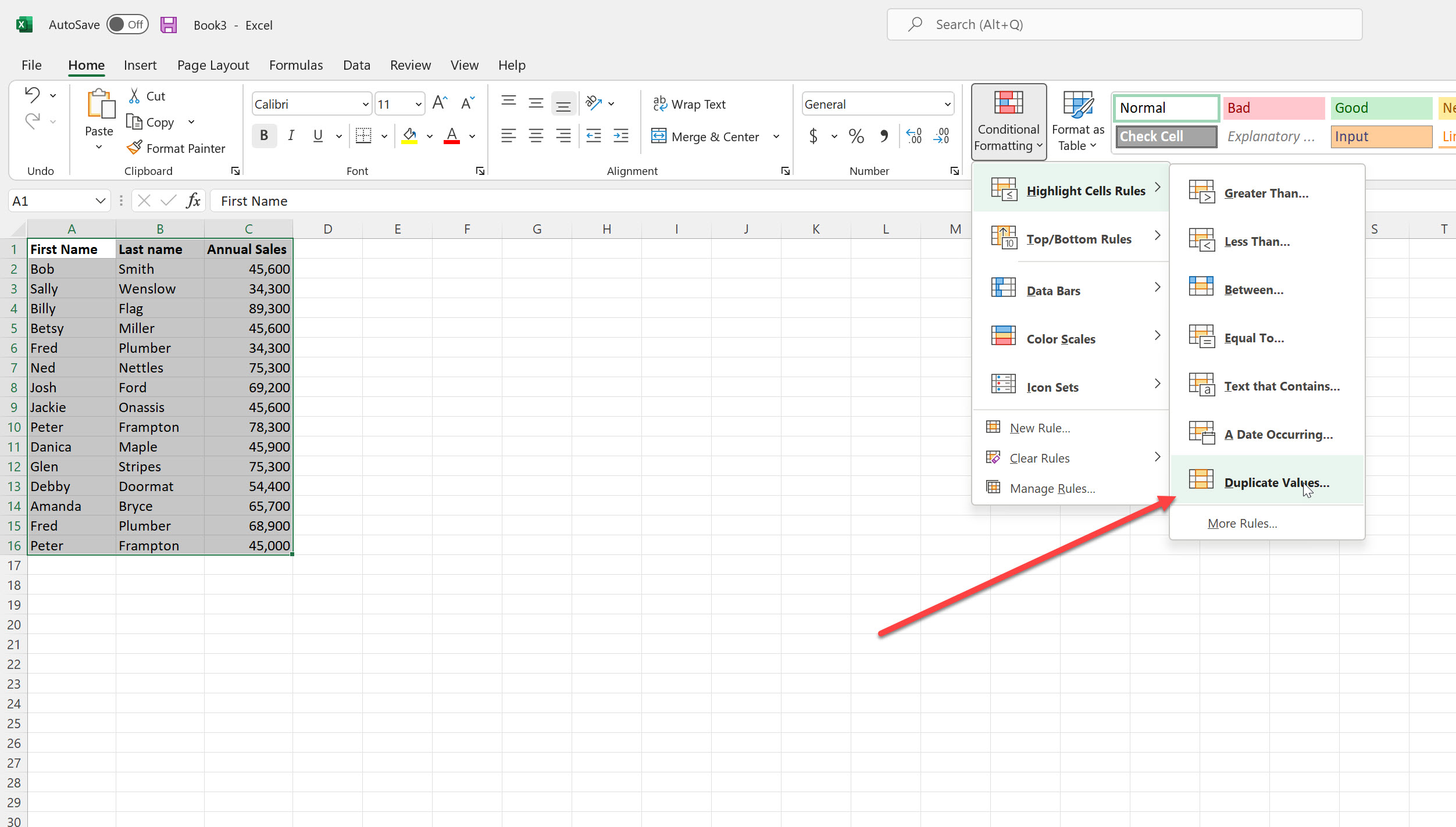Viewport: 1456px width, 827px height.
Task: Click the New Rule button
Action: (1040, 427)
